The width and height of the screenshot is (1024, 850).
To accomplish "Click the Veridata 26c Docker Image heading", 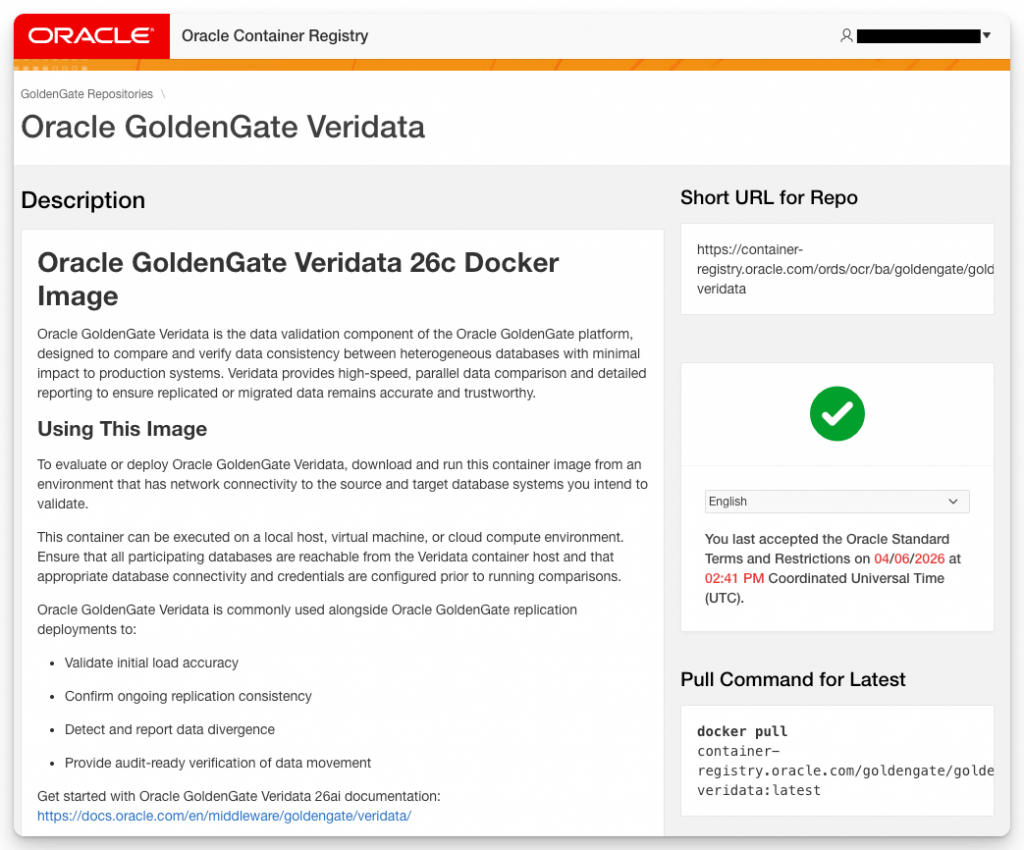I will (298, 279).
